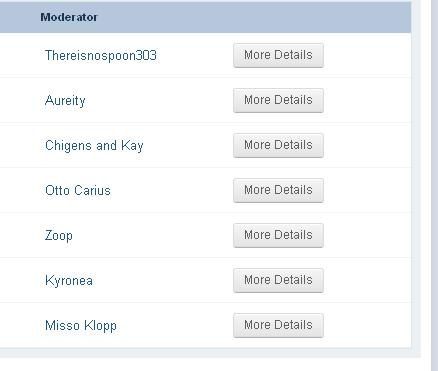Select the Kyronea moderator name
This screenshot has height=371, width=438.
tap(69, 281)
